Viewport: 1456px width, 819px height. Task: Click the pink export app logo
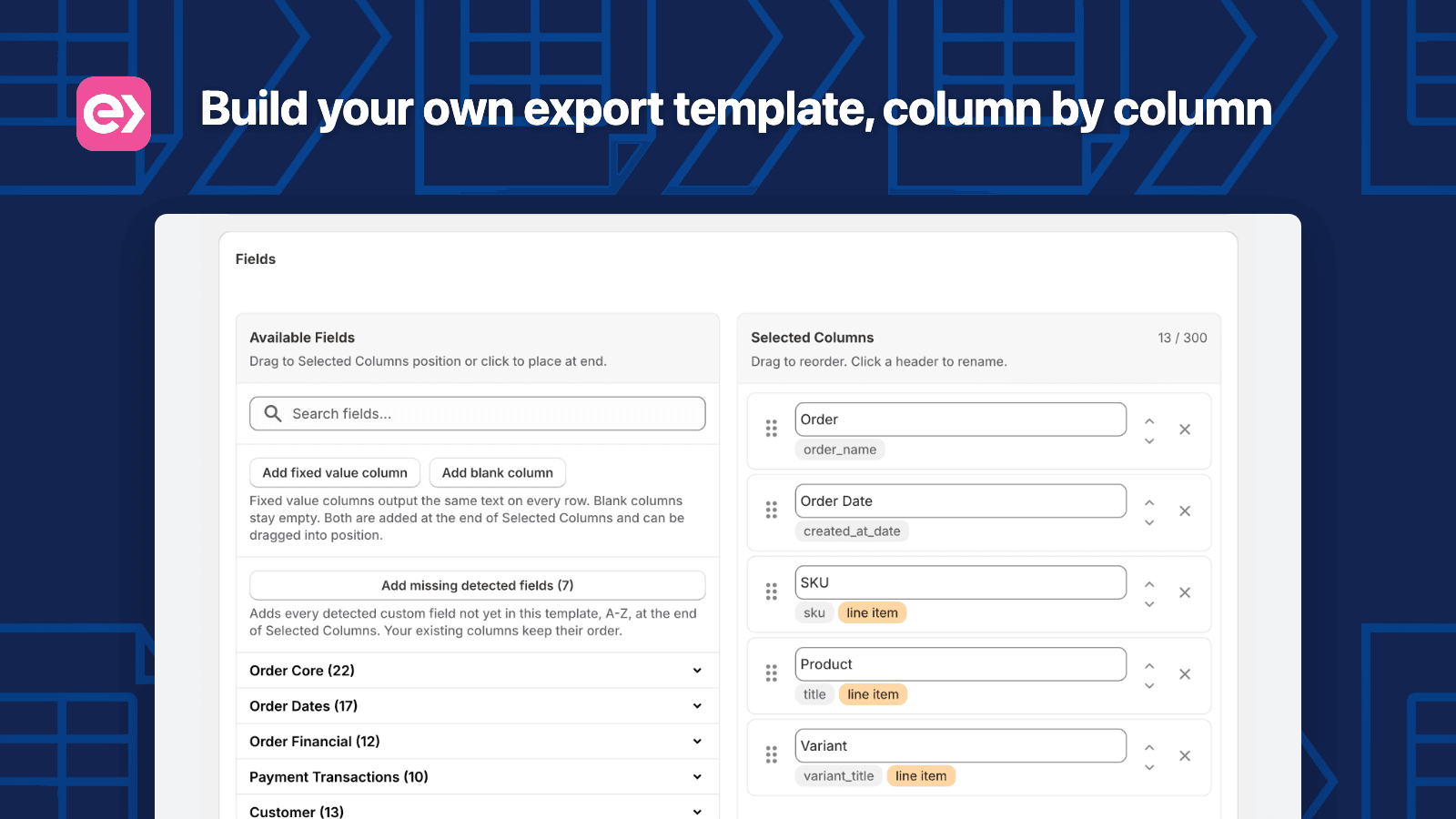click(x=114, y=114)
